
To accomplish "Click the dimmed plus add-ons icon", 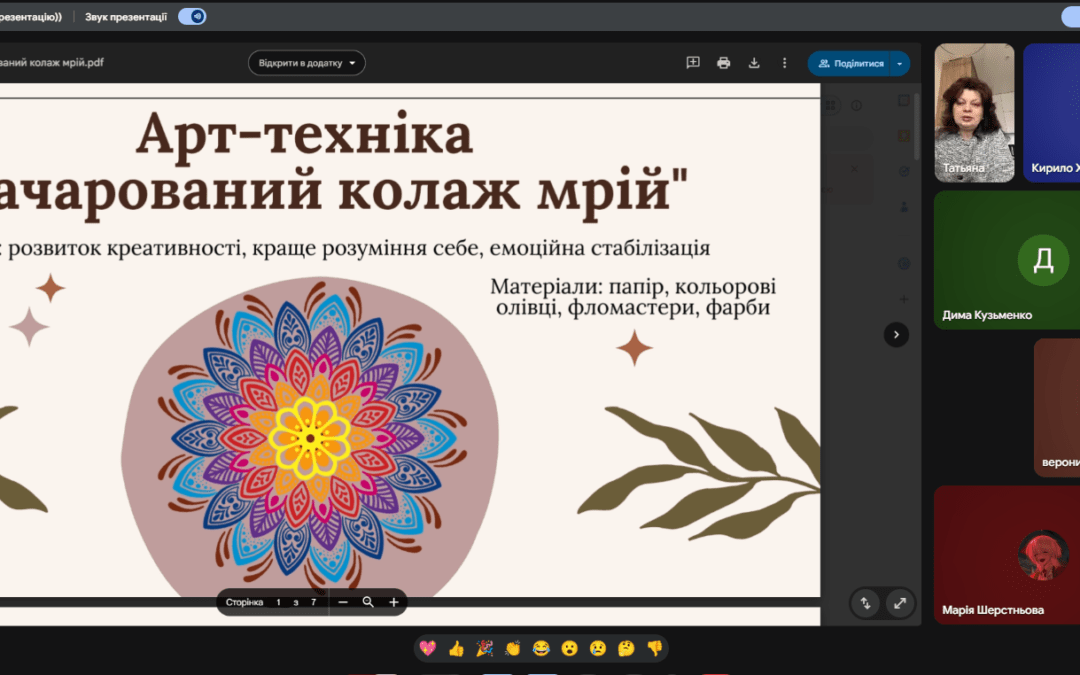I will click(904, 299).
